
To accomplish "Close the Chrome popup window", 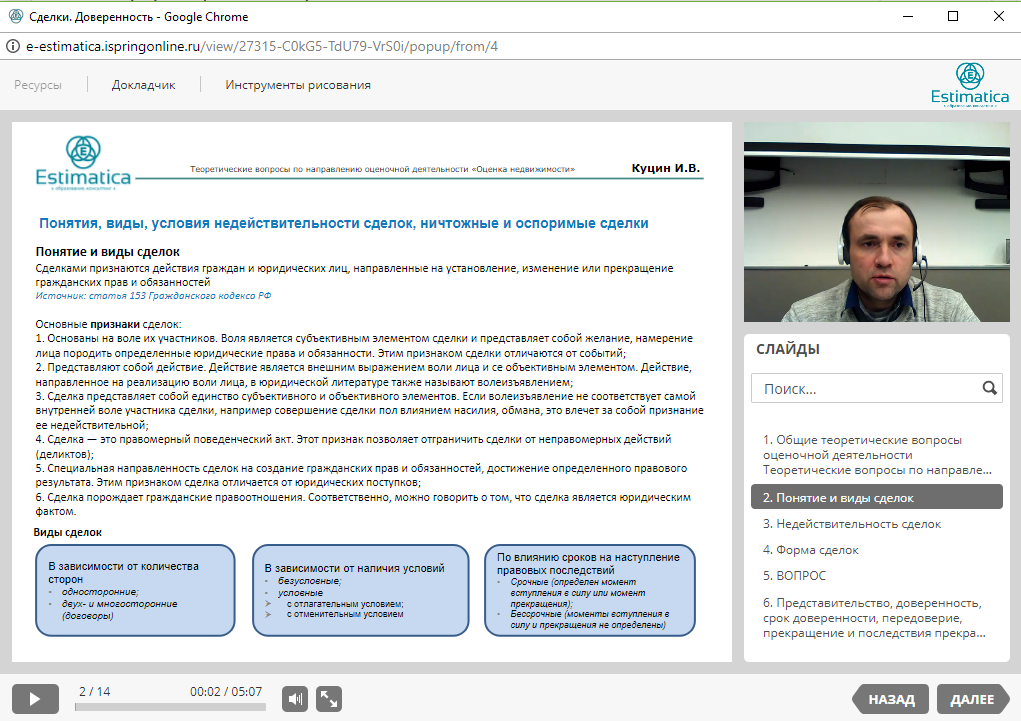I will tap(998, 16).
